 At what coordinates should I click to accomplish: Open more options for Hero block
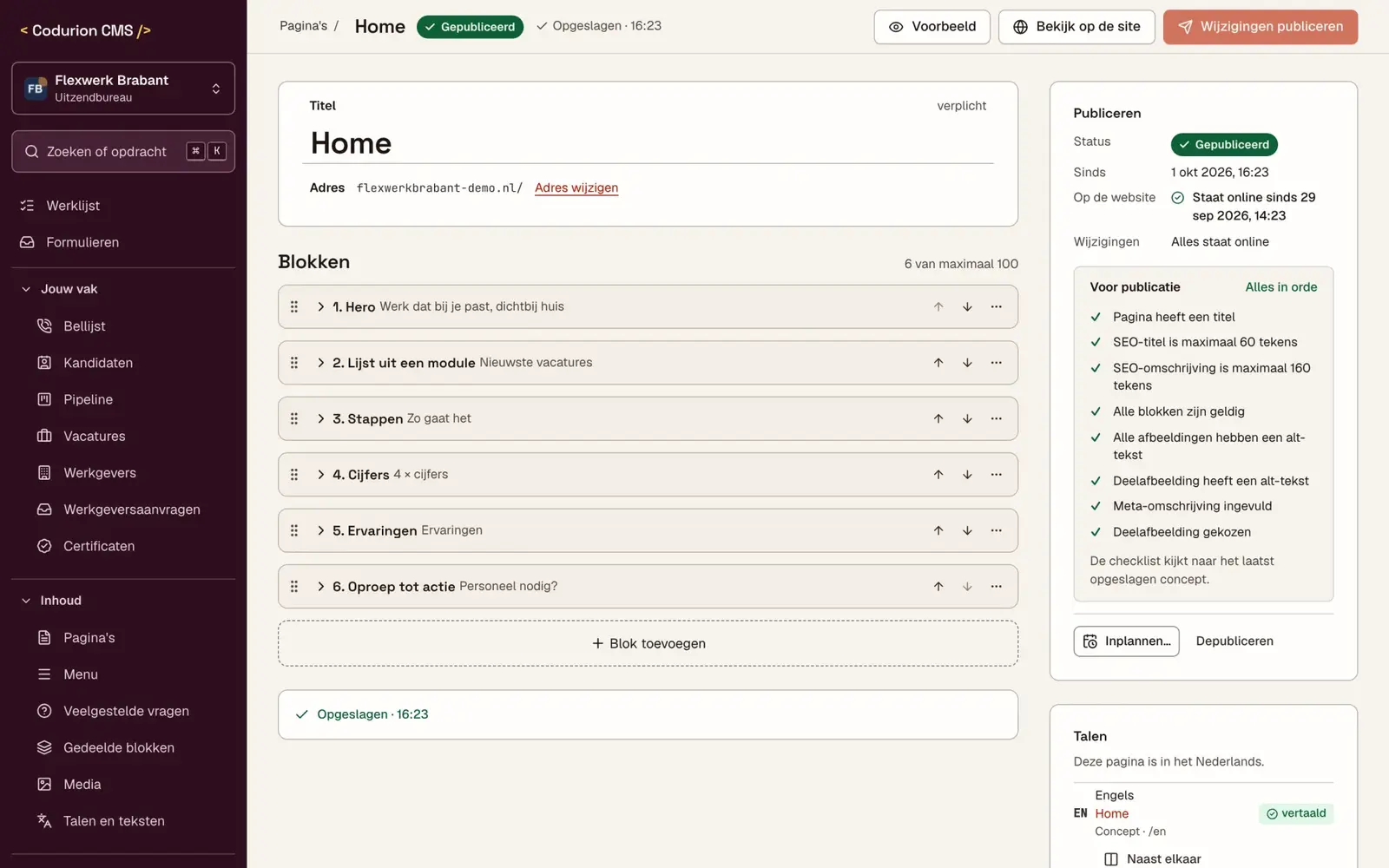click(x=997, y=306)
